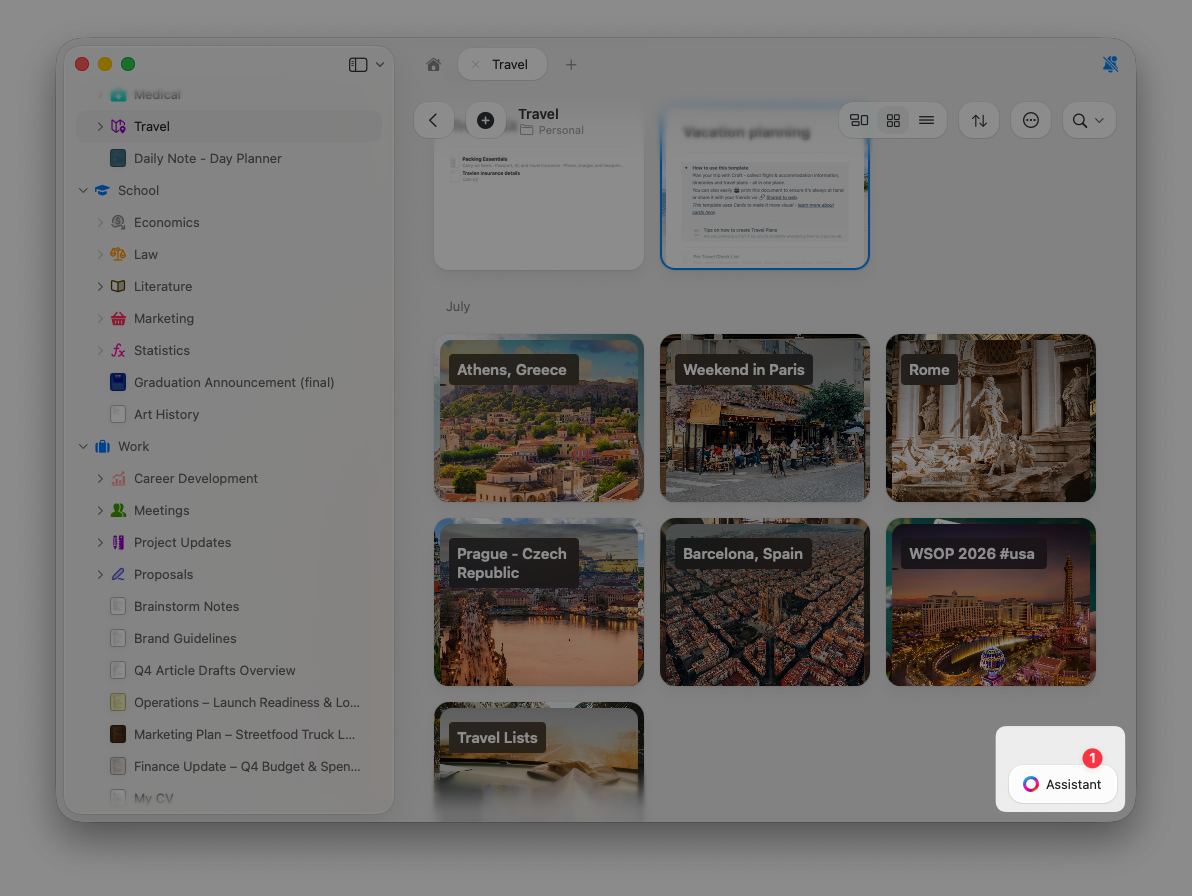This screenshot has width=1192, height=896.
Task: Click the Marketing basket icon
Action: tap(118, 318)
